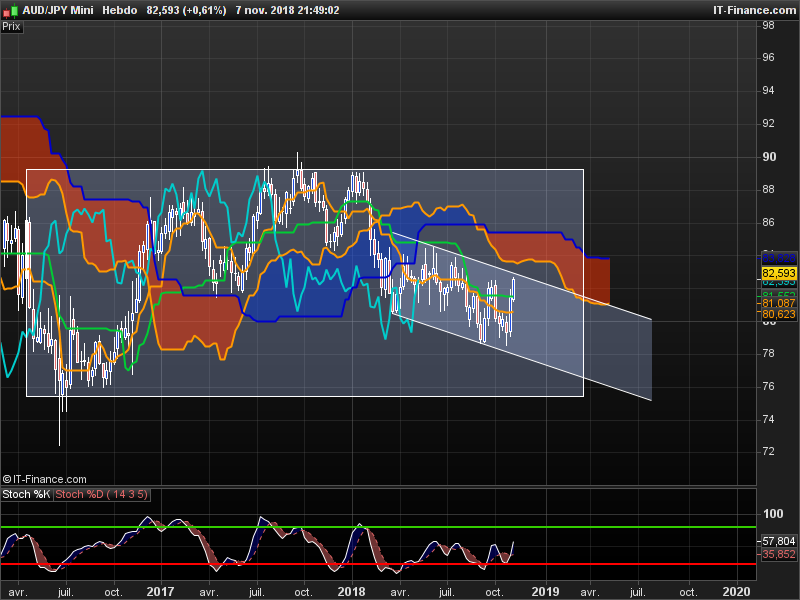Select the 2019 year marker on time axis
This screenshot has height=600, width=800.
click(545, 592)
